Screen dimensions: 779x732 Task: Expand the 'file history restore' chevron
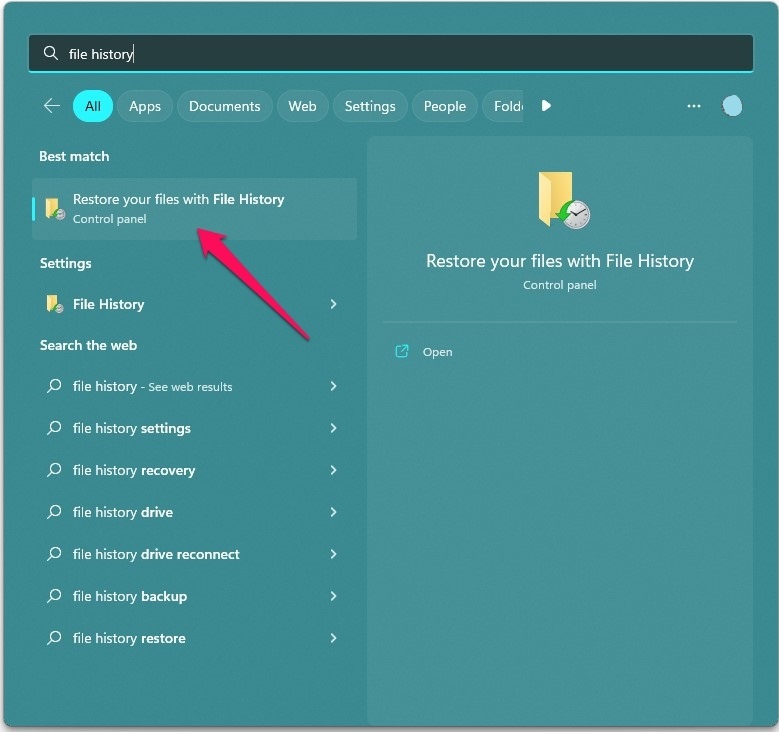coord(333,638)
